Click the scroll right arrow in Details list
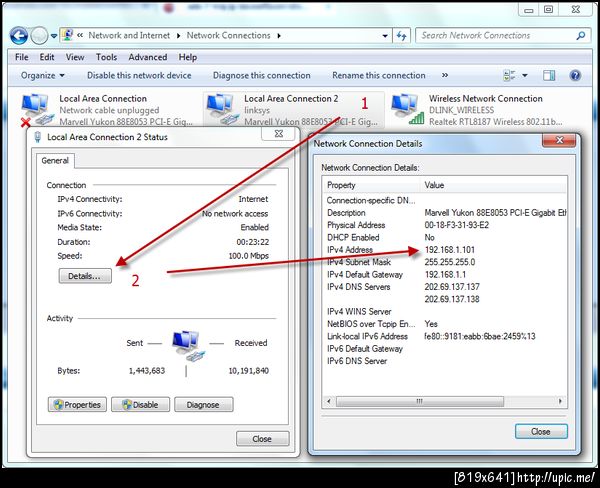This screenshot has width=600, height=488. point(560,401)
